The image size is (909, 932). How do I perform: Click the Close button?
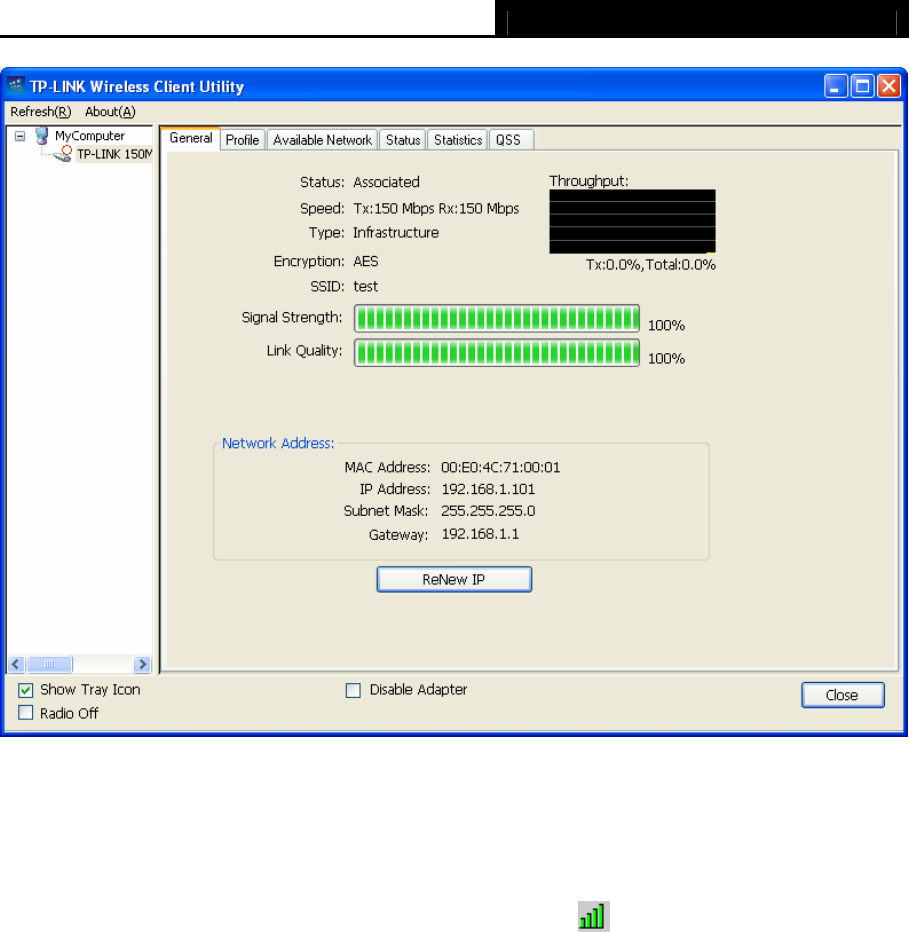[842, 695]
